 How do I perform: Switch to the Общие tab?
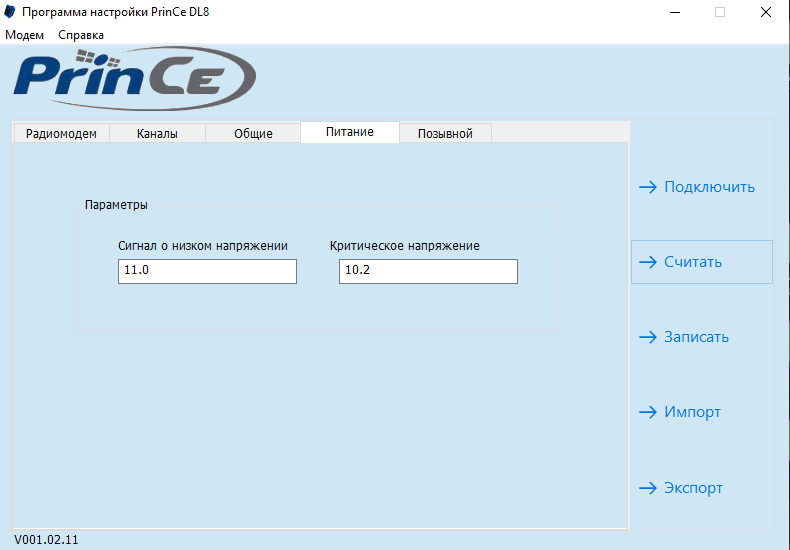pos(253,133)
